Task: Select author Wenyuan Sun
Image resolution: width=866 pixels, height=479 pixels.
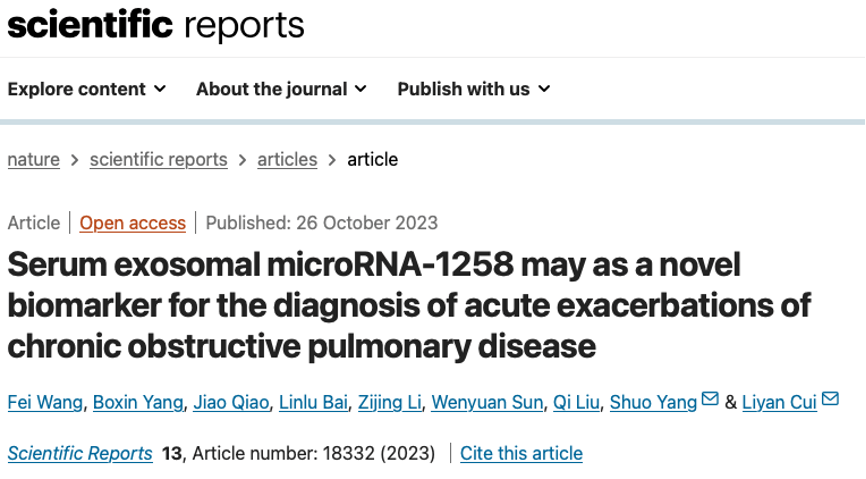Action: pos(487,402)
